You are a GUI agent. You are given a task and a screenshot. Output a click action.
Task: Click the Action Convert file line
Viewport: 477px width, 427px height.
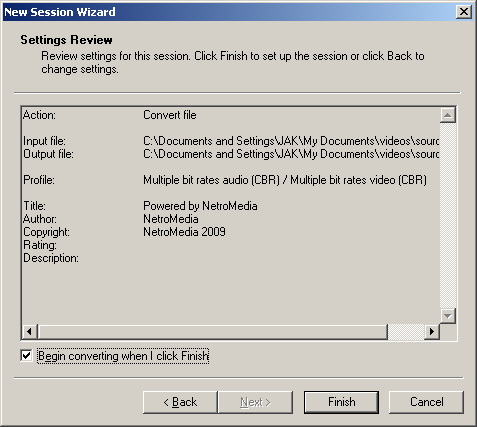pos(110,115)
